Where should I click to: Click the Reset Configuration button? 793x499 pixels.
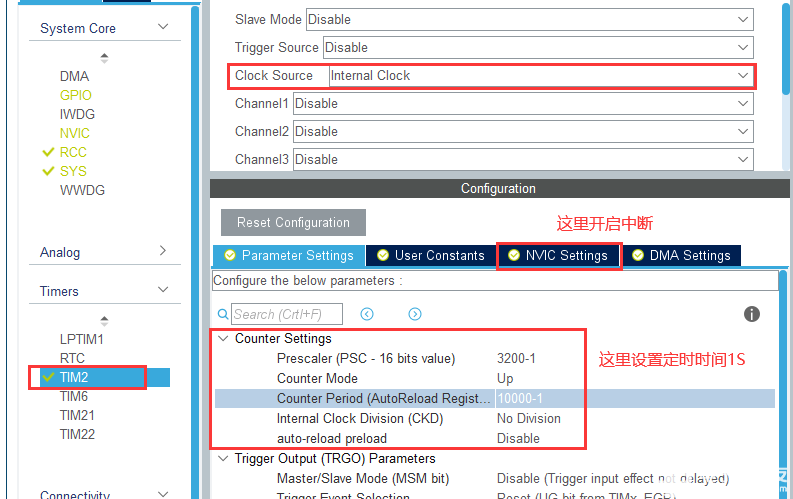tap(293, 222)
